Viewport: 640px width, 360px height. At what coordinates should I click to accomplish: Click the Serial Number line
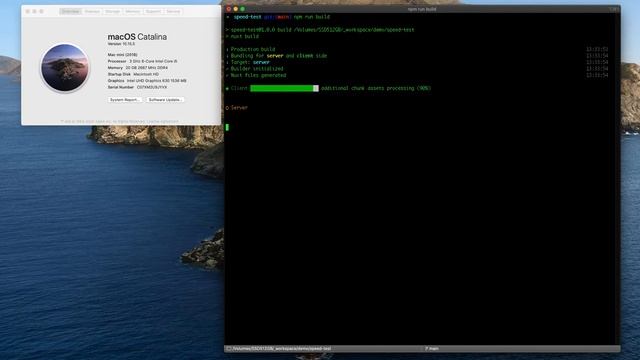tap(137, 87)
